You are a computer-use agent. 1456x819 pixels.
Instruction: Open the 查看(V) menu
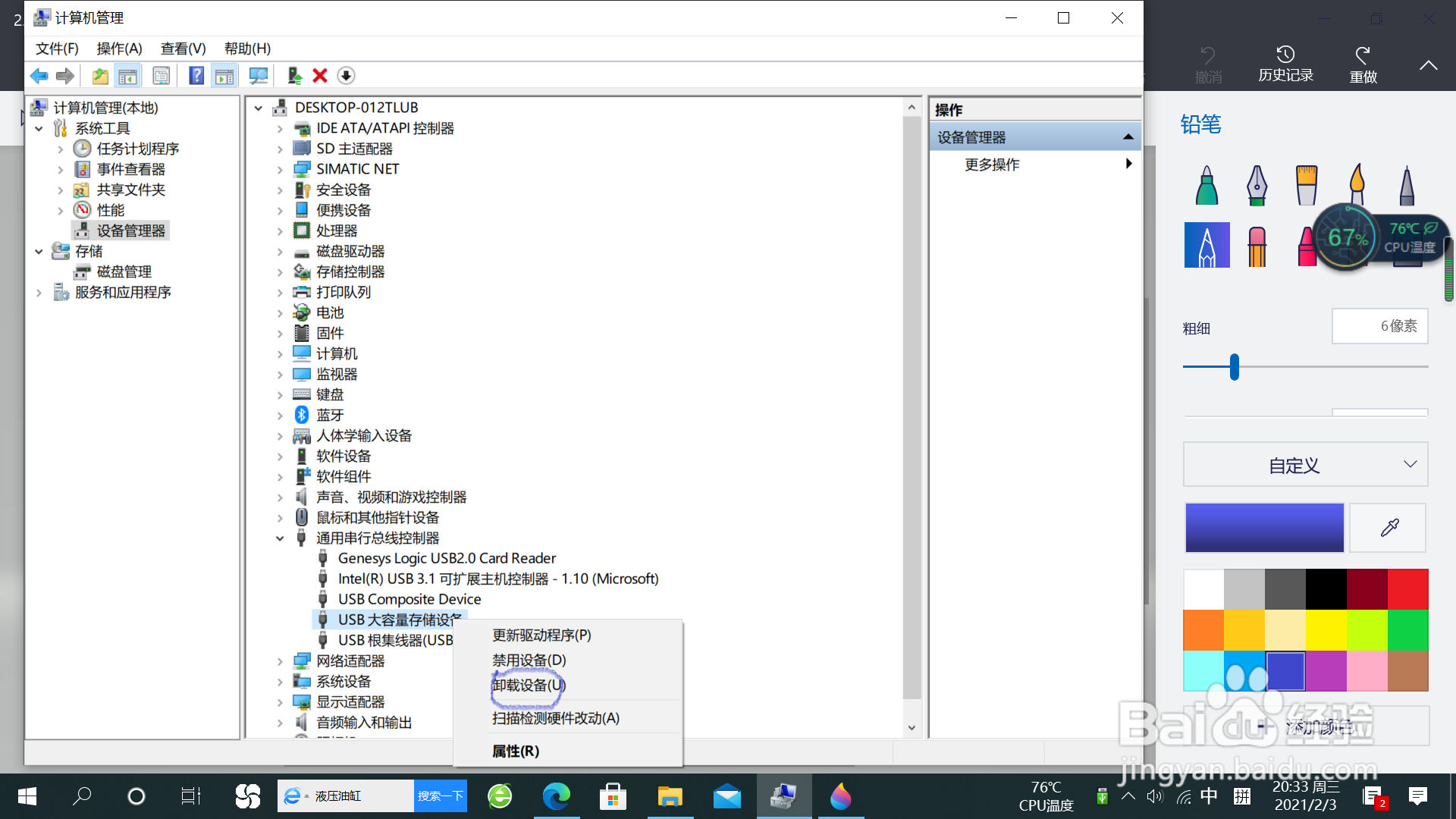pyautogui.click(x=181, y=48)
